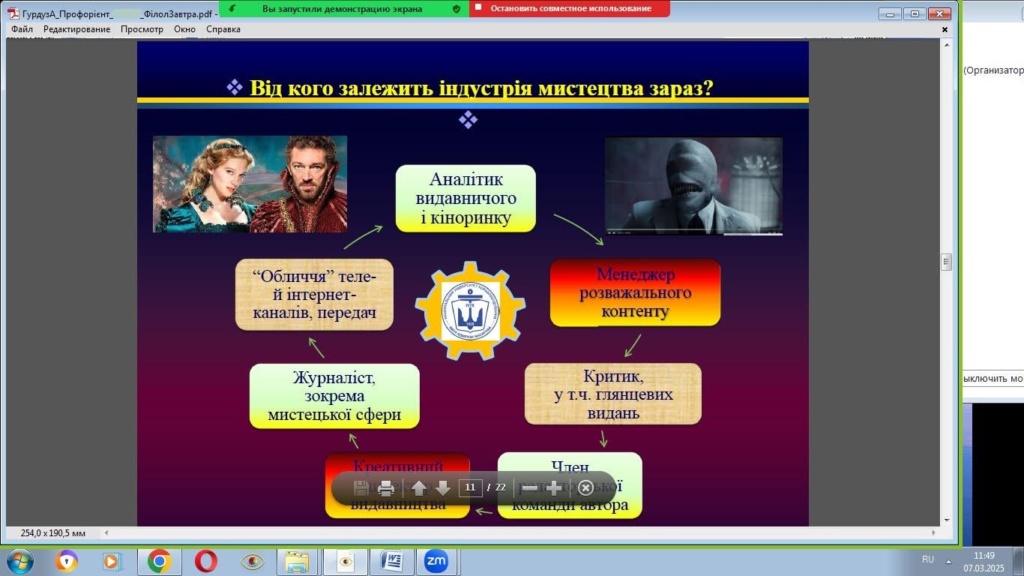Click the PDF icon in the title bar
1024x576 pixels.
pos(12,13)
